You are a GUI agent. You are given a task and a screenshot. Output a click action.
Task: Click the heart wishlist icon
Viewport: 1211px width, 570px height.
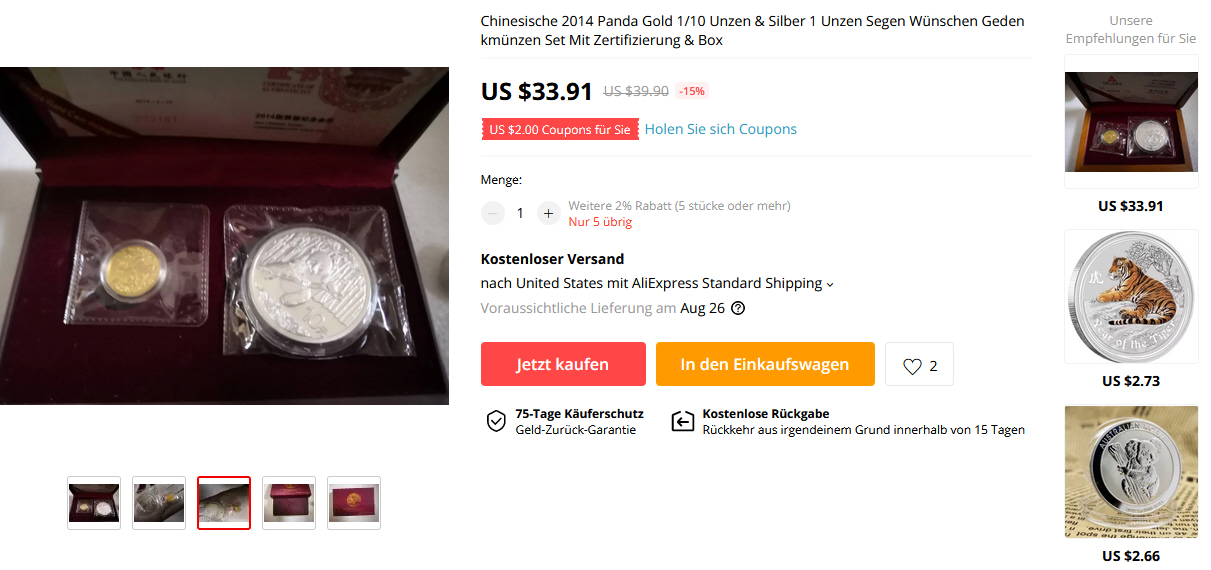[x=912, y=366]
